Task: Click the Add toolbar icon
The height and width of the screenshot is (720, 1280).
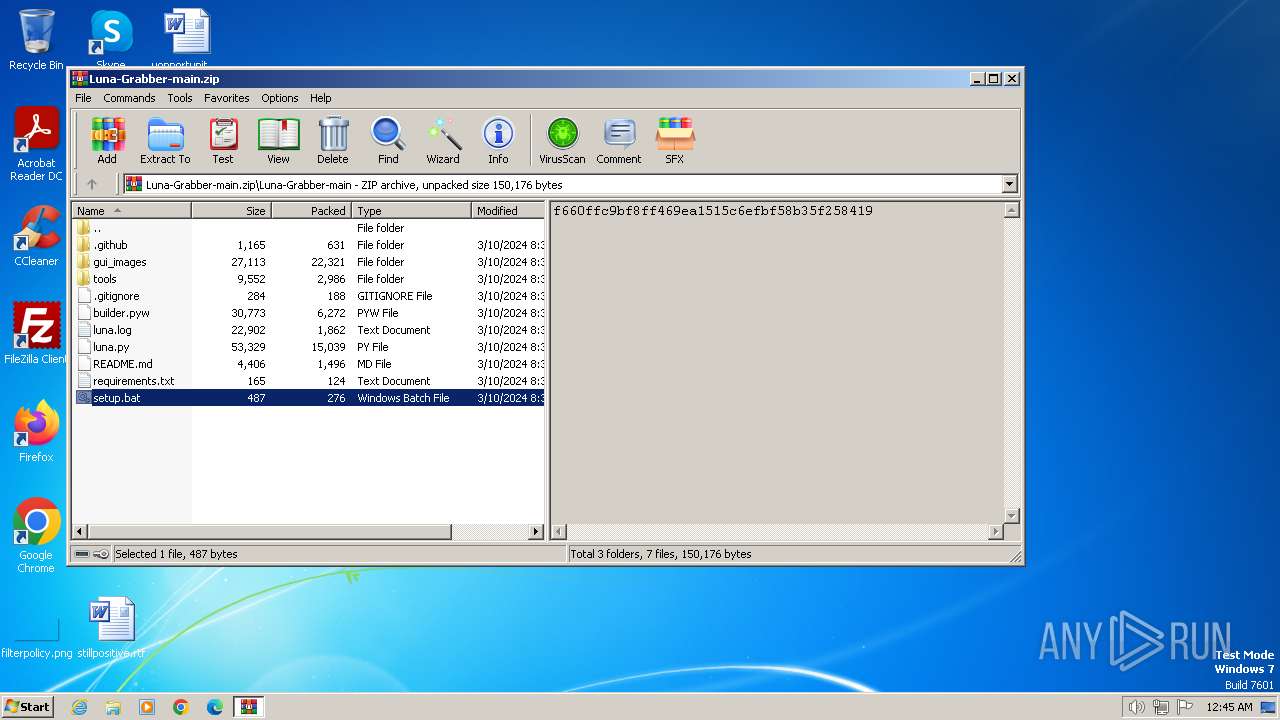Action: (107, 140)
